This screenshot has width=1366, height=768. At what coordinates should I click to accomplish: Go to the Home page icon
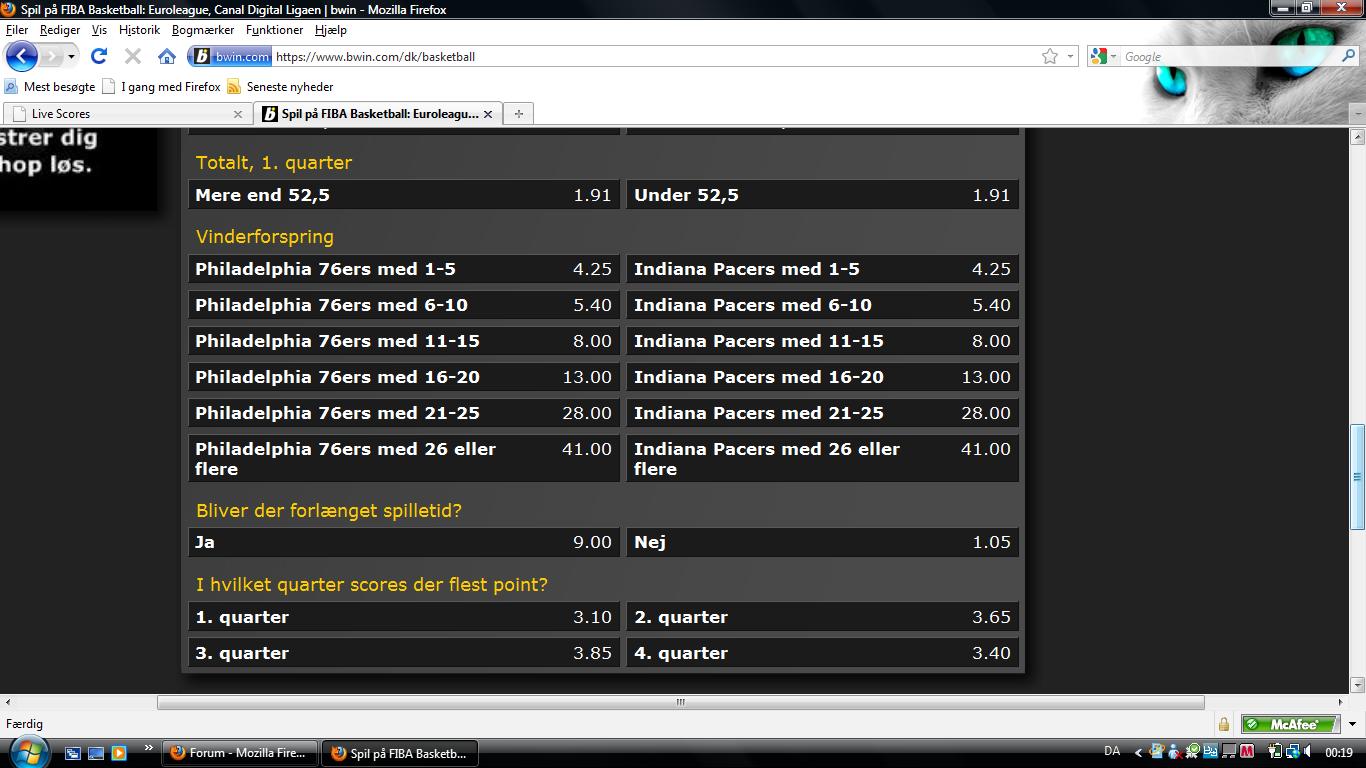(167, 56)
